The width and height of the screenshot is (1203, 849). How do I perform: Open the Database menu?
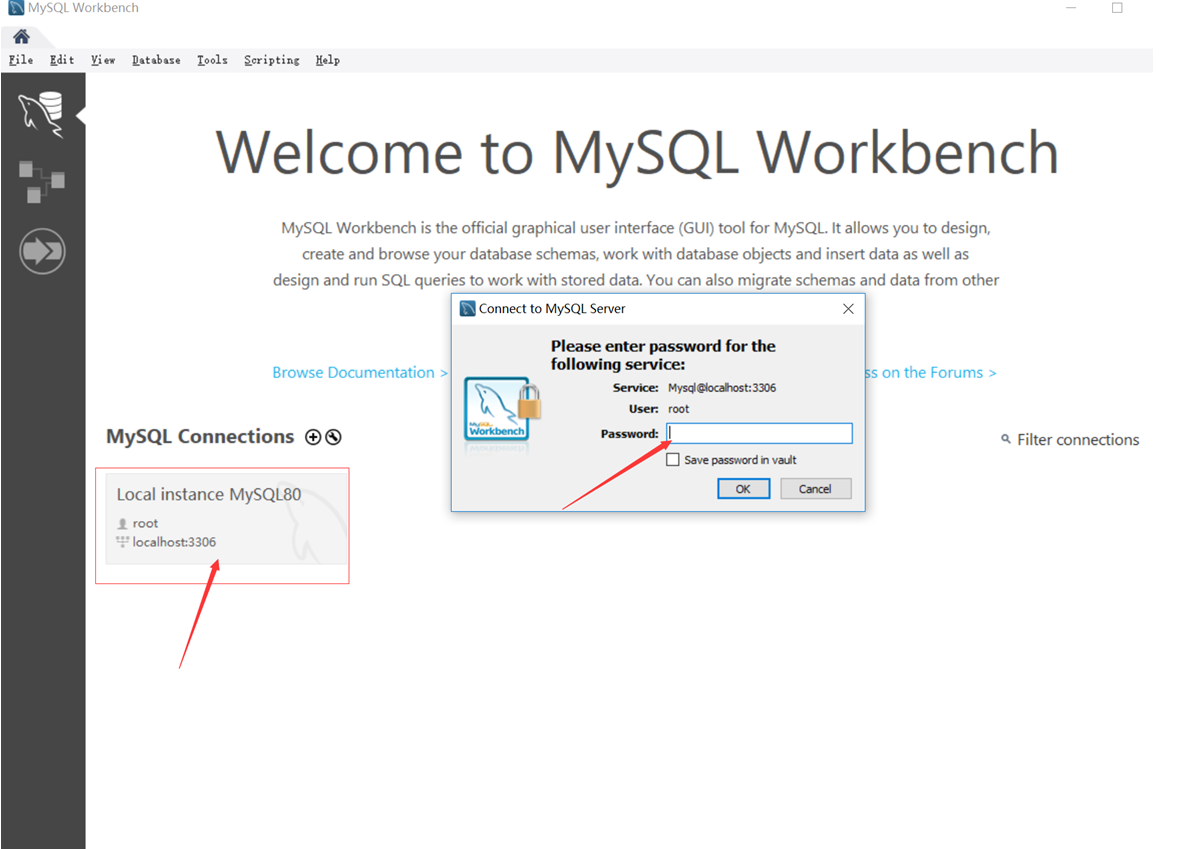point(156,60)
